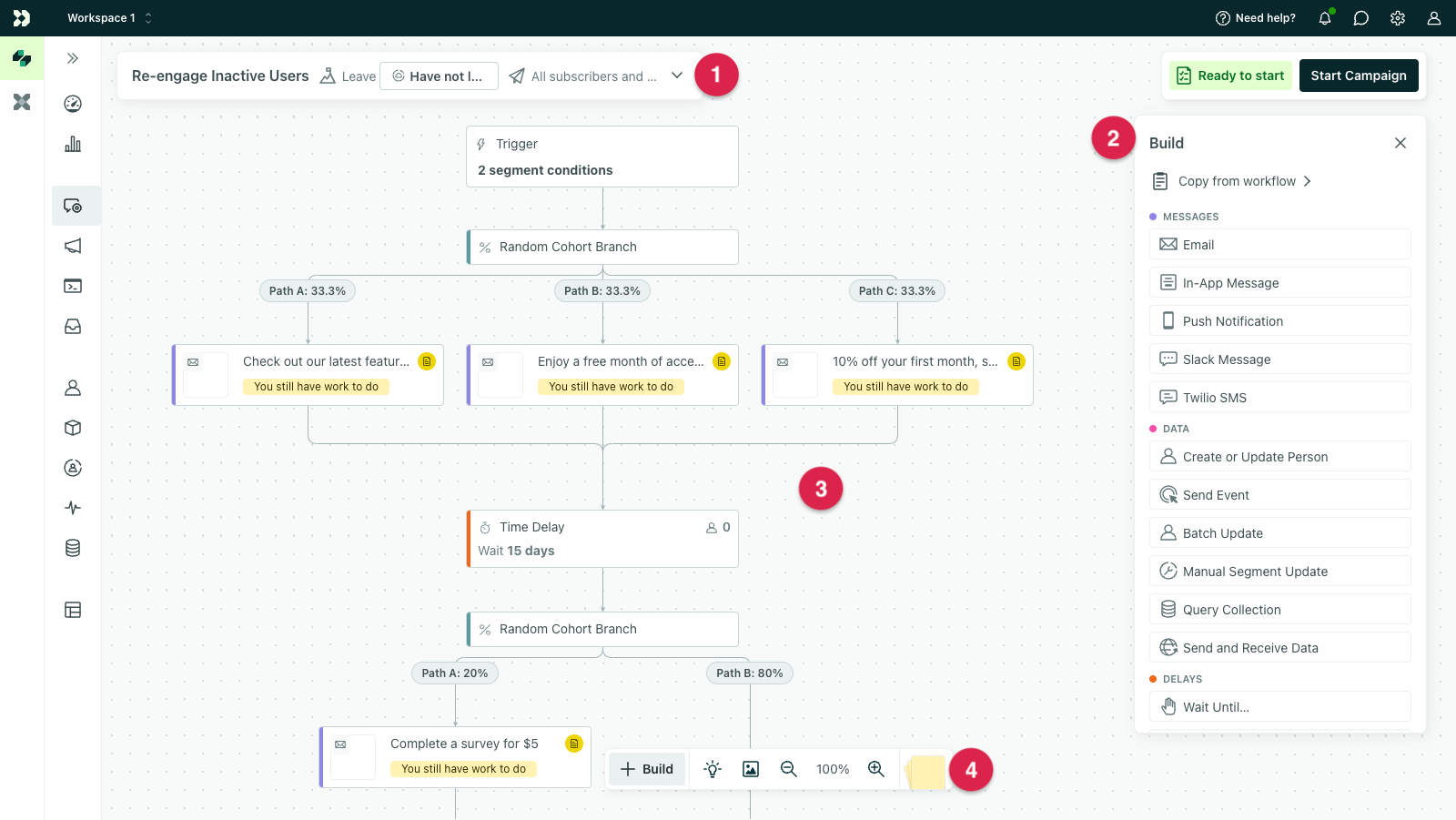
Task: Add a Send Event block
Action: click(x=1280, y=494)
